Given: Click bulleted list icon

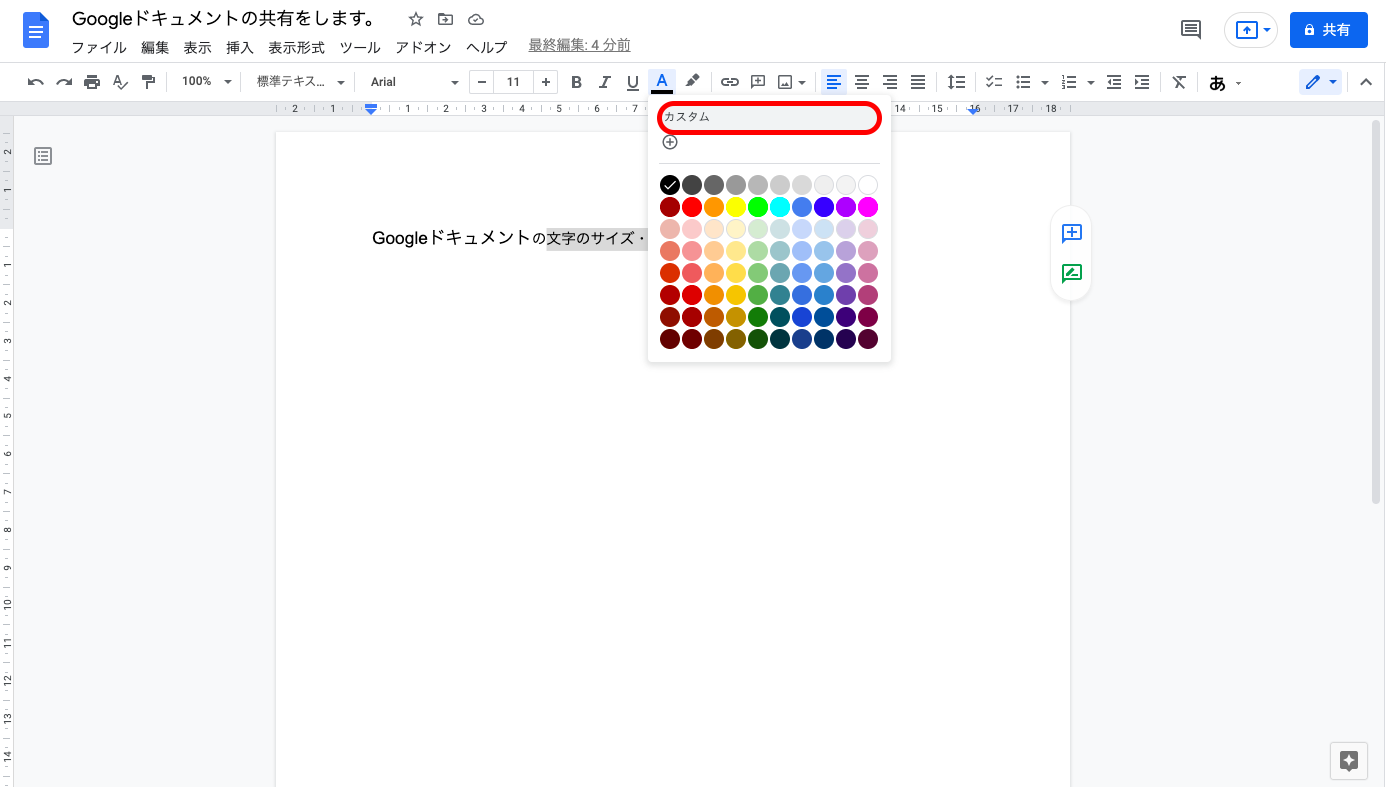Looking at the screenshot, I should [x=1023, y=82].
